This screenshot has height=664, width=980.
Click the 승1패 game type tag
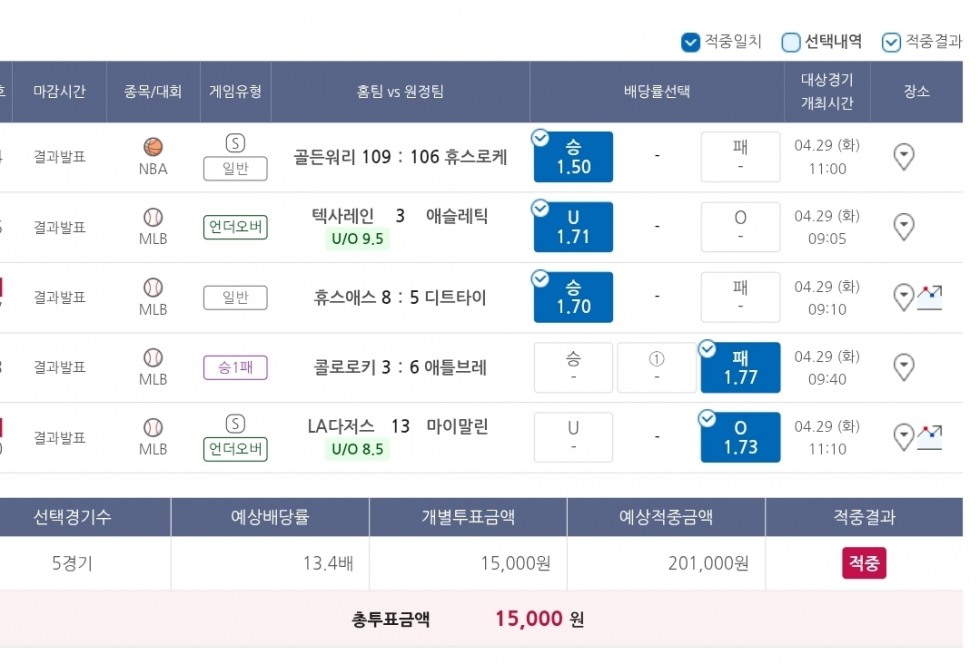point(235,368)
